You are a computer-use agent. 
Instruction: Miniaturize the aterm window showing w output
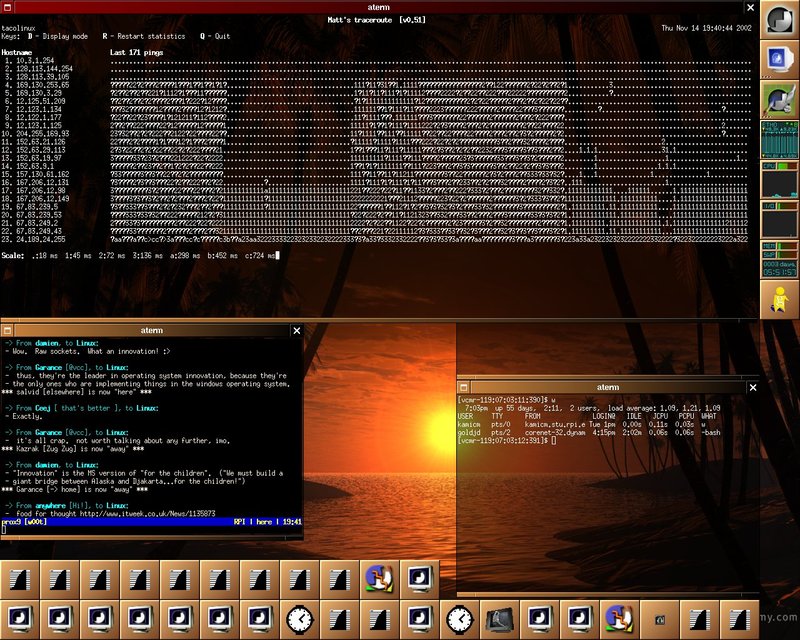(463, 387)
